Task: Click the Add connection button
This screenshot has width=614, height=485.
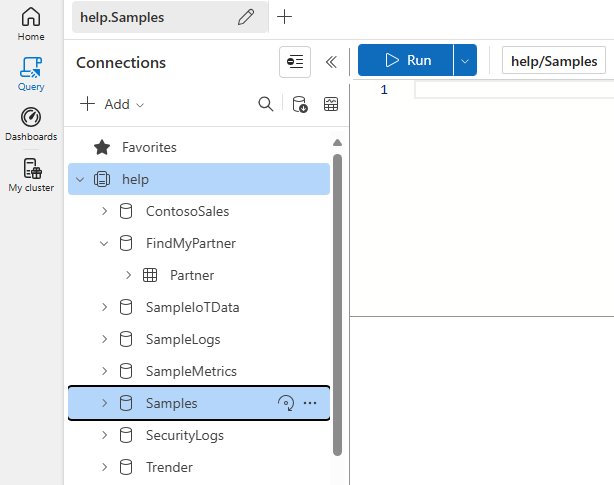Action: click(x=112, y=104)
